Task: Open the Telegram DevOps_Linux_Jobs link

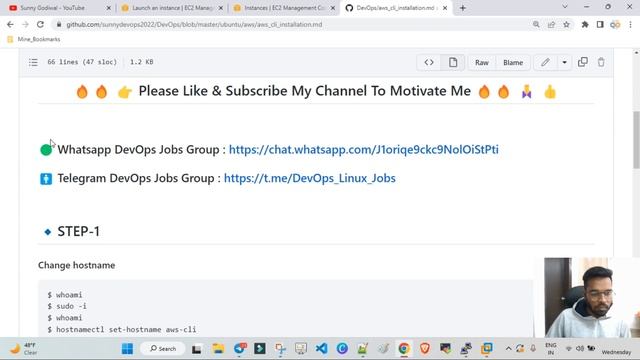Action: [309, 178]
